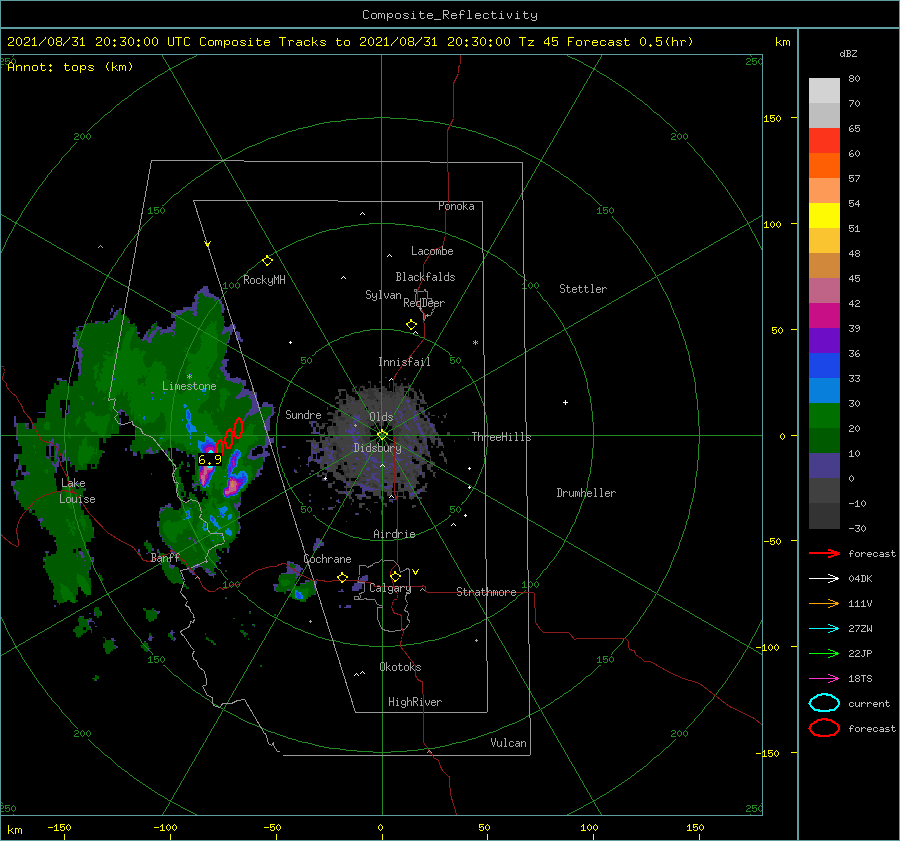Click the yellow diamond marker above Calgary
900x841 pixels.
pos(395,576)
